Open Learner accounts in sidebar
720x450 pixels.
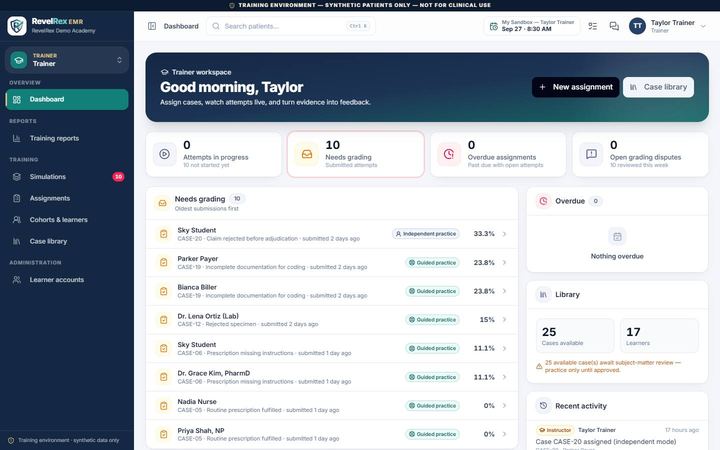click(x=67, y=280)
